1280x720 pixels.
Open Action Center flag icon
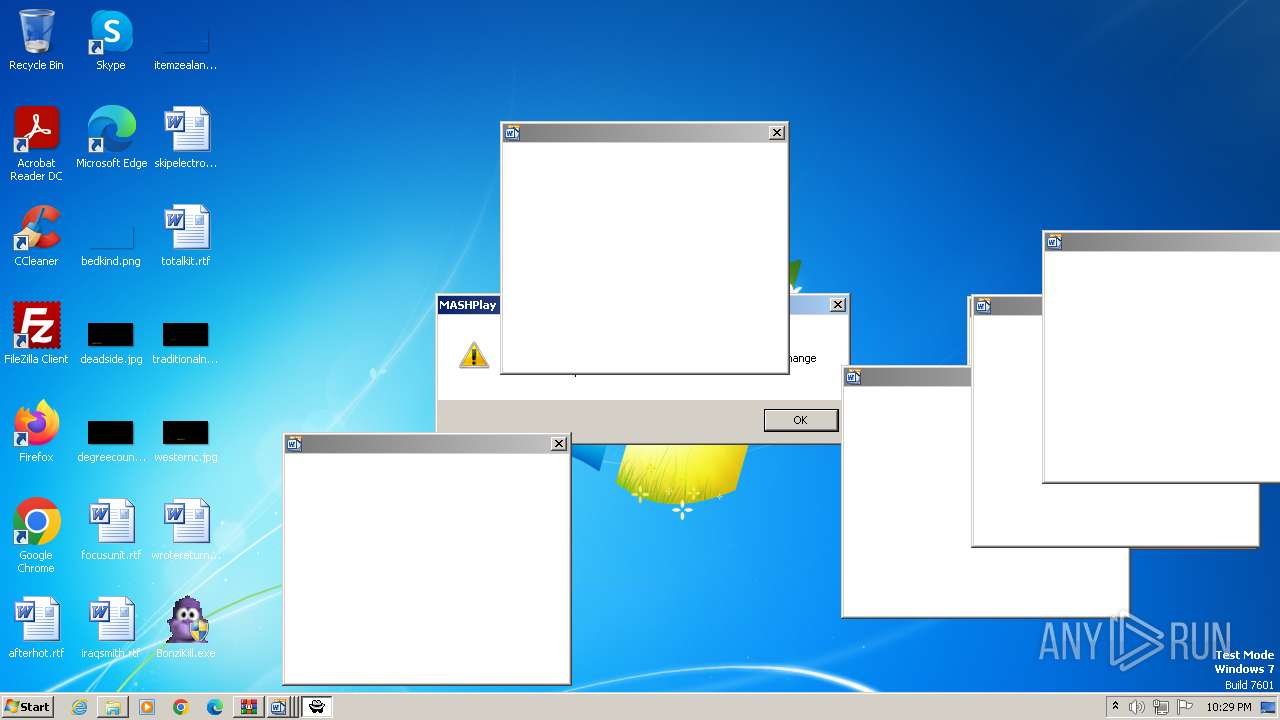1184,707
